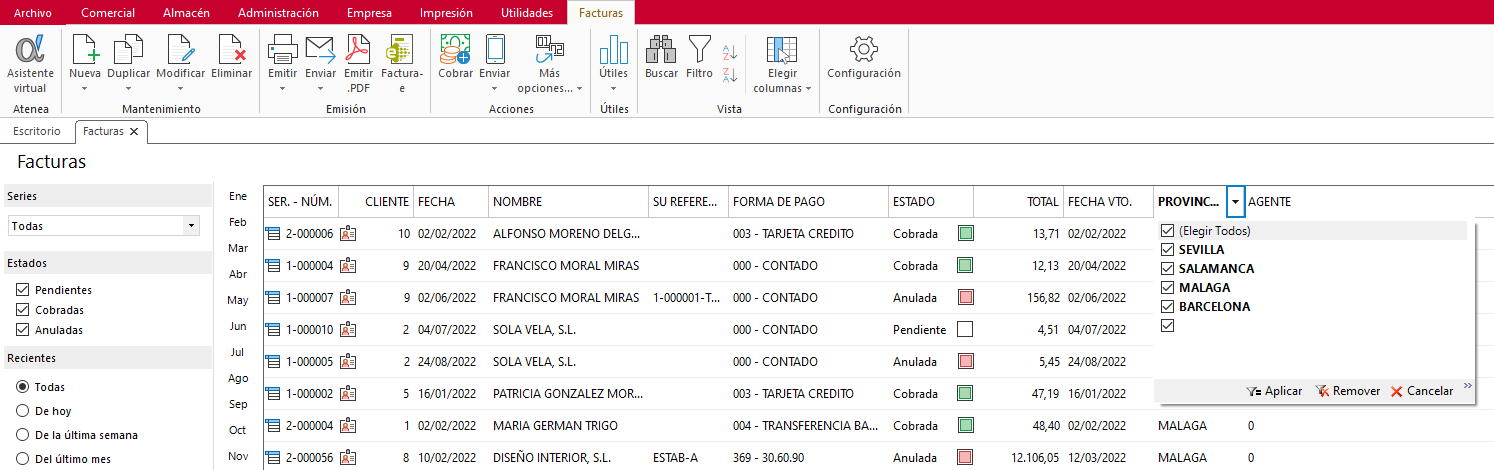Toggle the Pendientes state checkbox
The height and width of the screenshot is (470, 1494).
click(23, 290)
